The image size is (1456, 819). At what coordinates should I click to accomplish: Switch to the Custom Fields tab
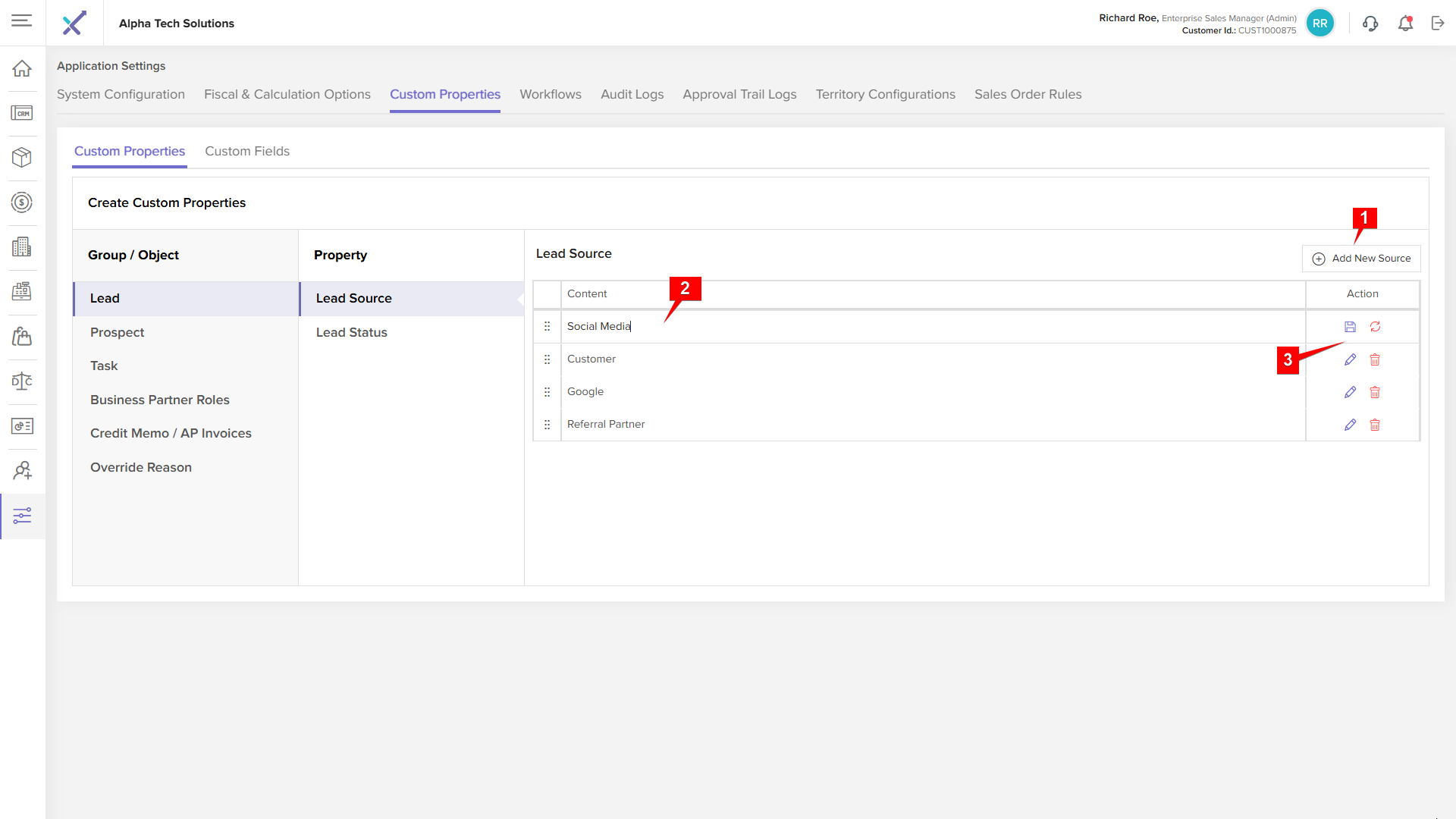coord(247,151)
